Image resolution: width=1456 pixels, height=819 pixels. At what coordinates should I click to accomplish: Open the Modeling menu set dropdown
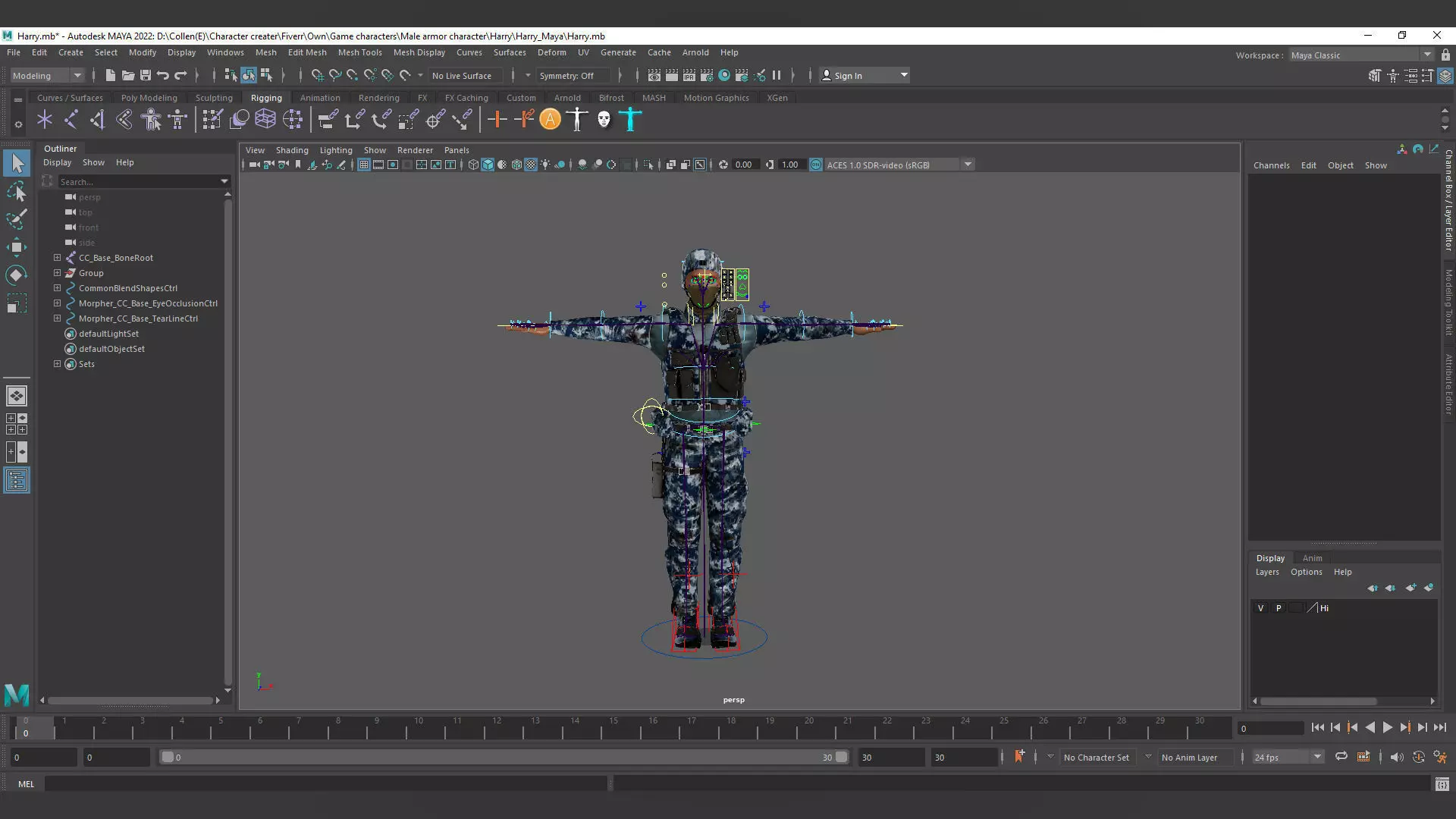46,75
